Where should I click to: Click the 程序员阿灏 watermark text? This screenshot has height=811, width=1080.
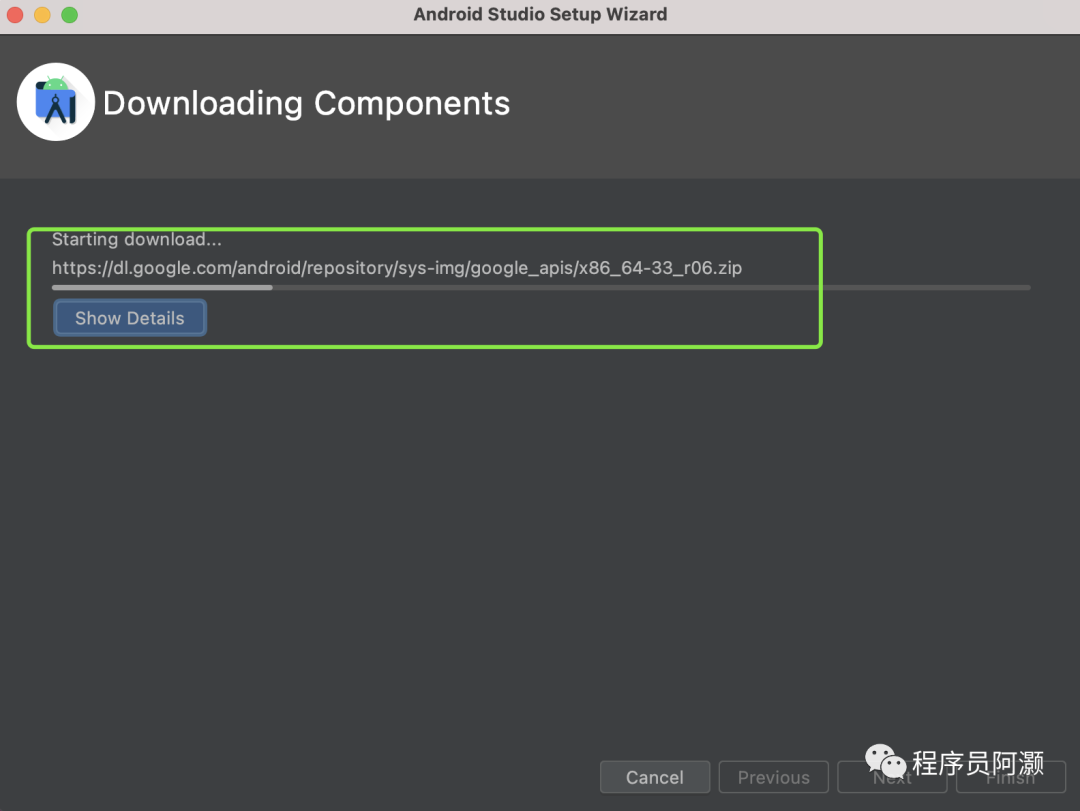click(x=978, y=764)
